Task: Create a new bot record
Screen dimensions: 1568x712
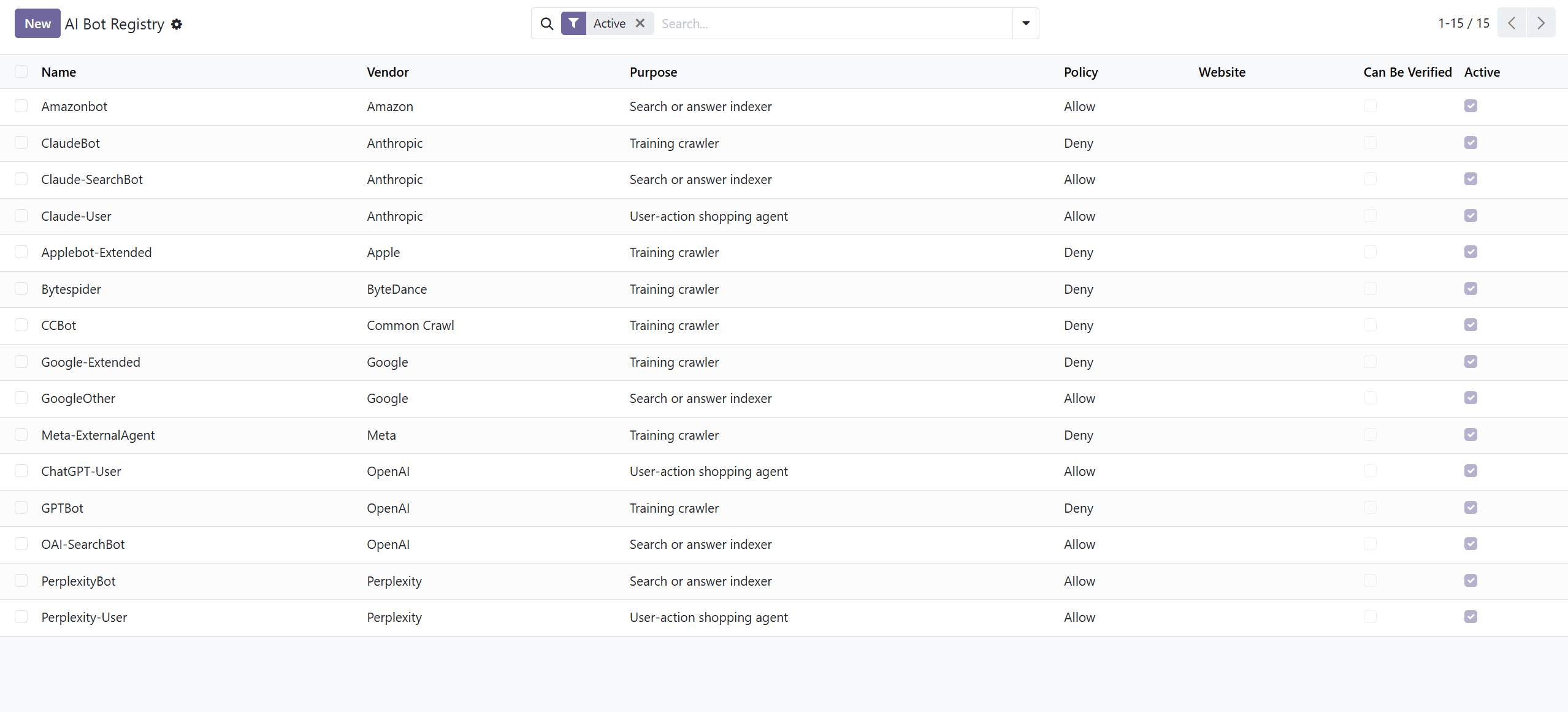Action: tap(37, 23)
